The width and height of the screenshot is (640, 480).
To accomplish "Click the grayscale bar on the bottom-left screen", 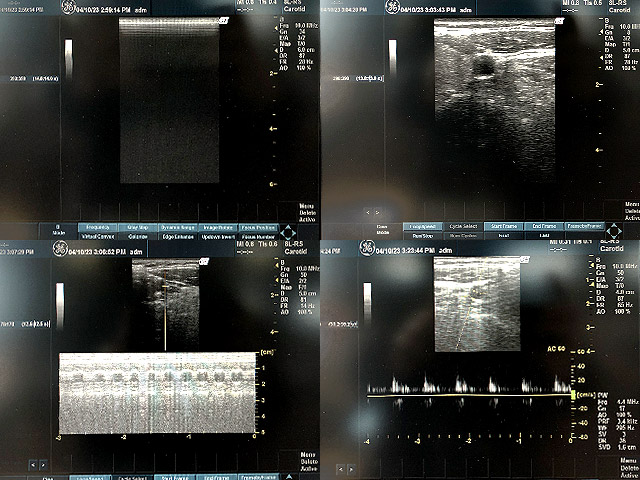I will click(60, 305).
